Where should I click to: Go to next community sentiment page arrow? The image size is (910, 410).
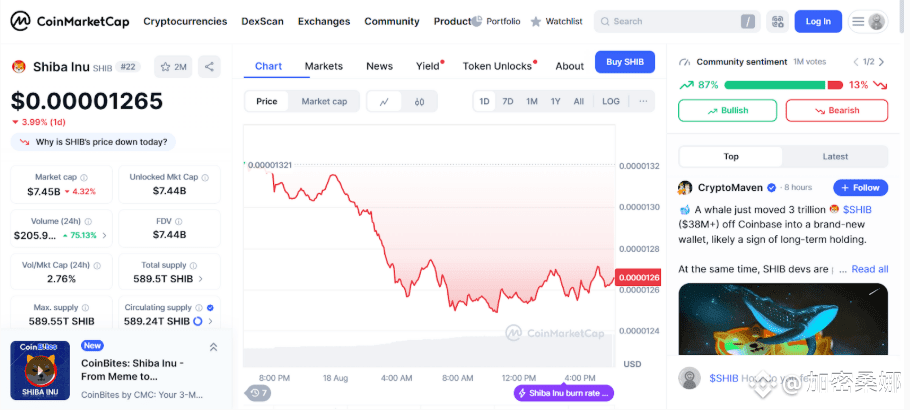882,62
